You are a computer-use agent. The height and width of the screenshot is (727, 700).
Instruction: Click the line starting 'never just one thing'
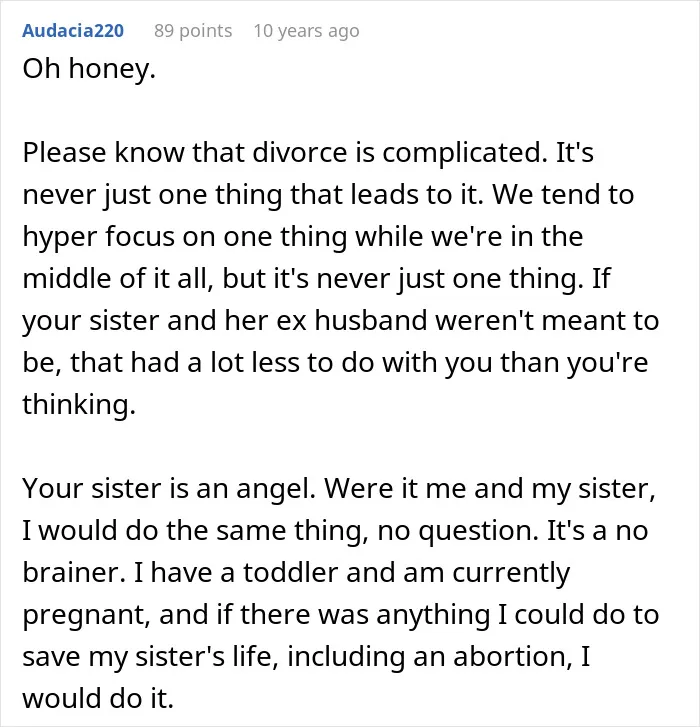(x=328, y=194)
